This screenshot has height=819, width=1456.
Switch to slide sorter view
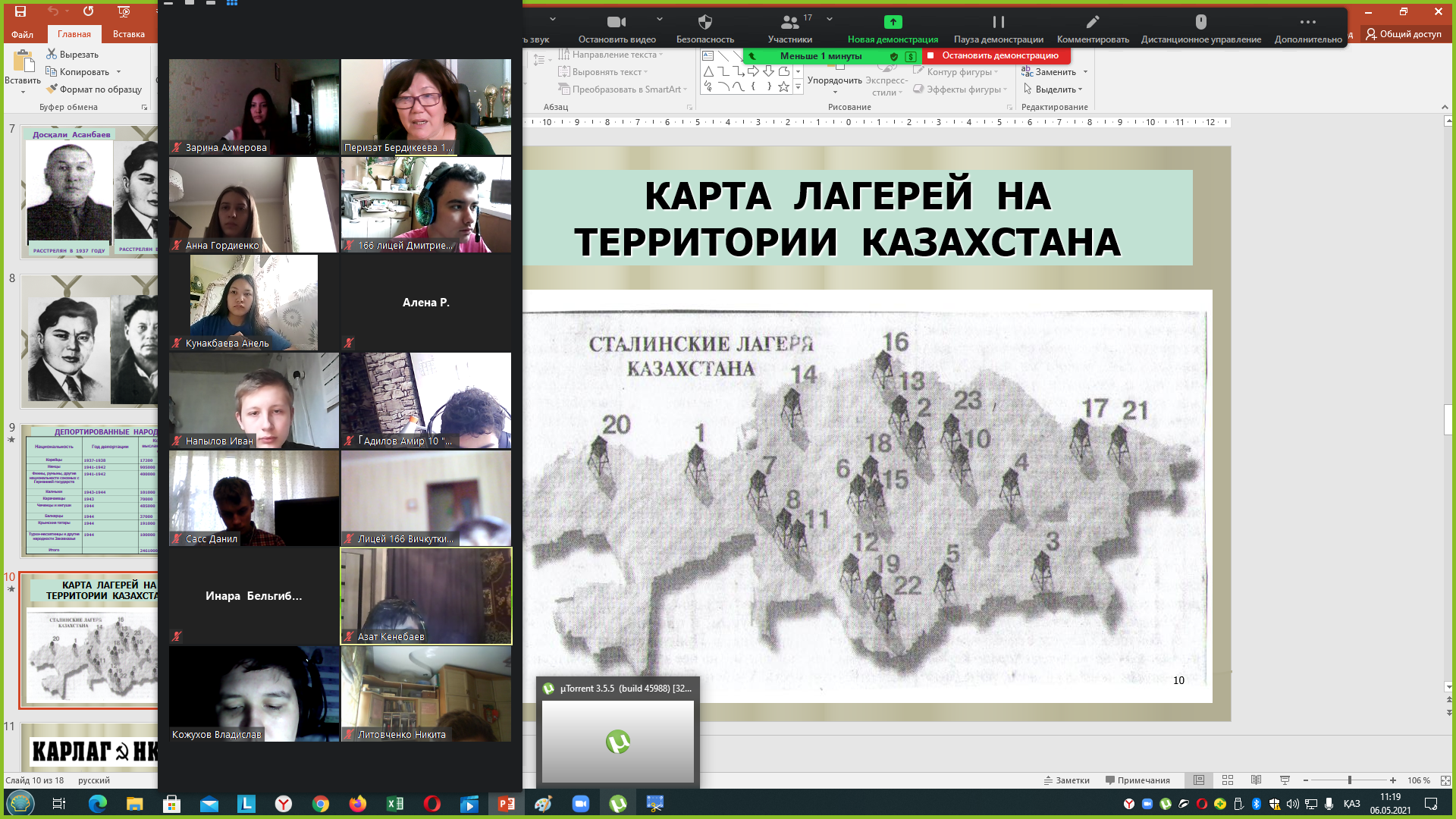pyautogui.click(x=1228, y=780)
